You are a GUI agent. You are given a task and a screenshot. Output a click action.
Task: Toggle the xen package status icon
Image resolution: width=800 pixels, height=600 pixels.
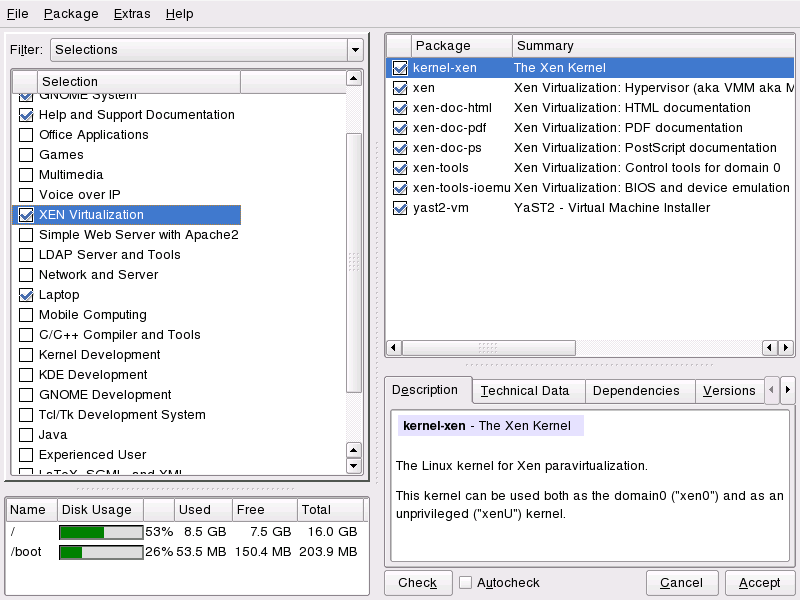point(400,88)
